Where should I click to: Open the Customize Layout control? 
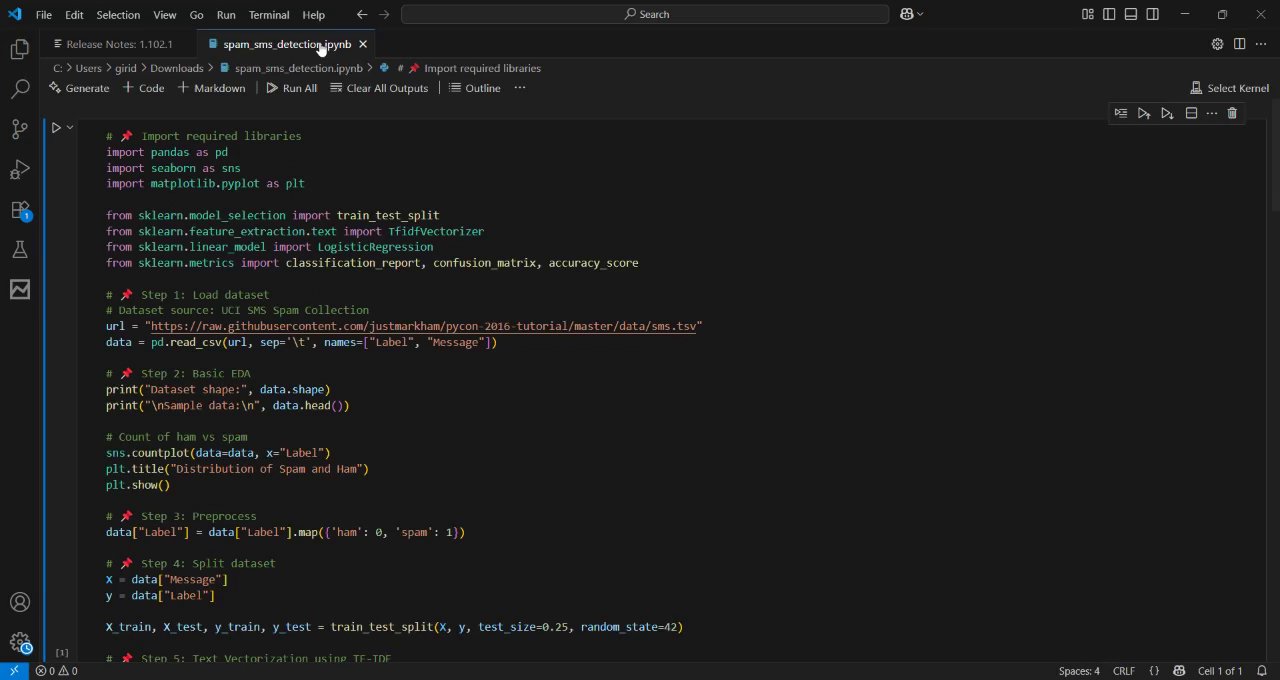coord(1087,14)
